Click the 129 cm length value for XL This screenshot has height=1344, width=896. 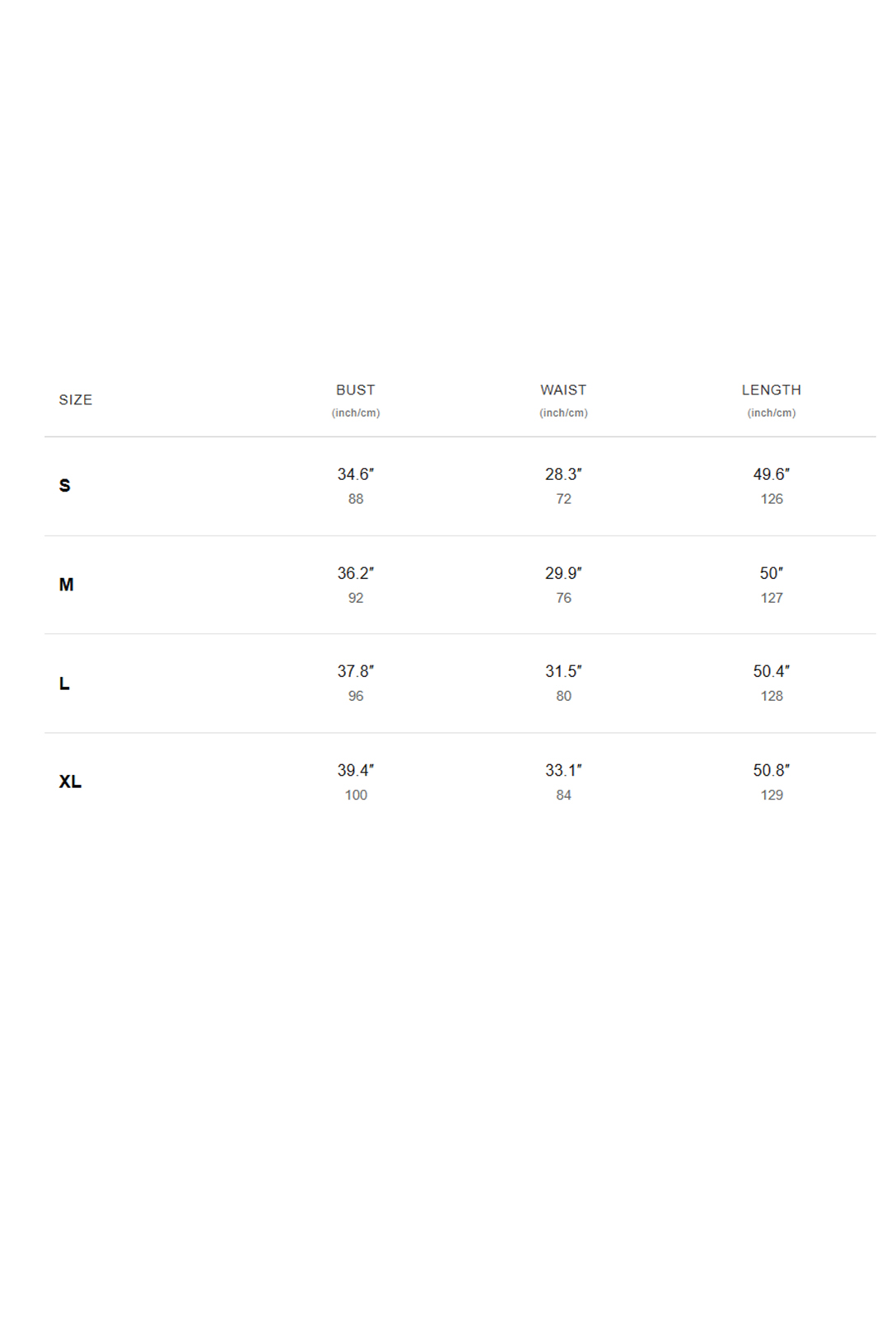click(772, 795)
